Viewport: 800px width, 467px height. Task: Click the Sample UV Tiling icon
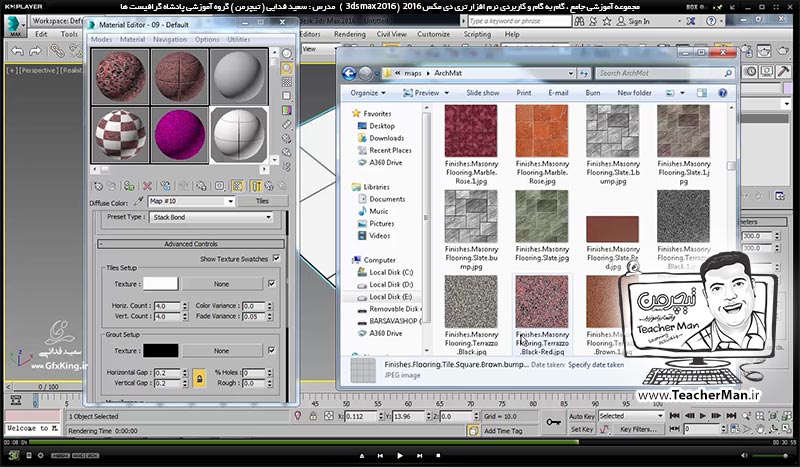click(x=287, y=96)
